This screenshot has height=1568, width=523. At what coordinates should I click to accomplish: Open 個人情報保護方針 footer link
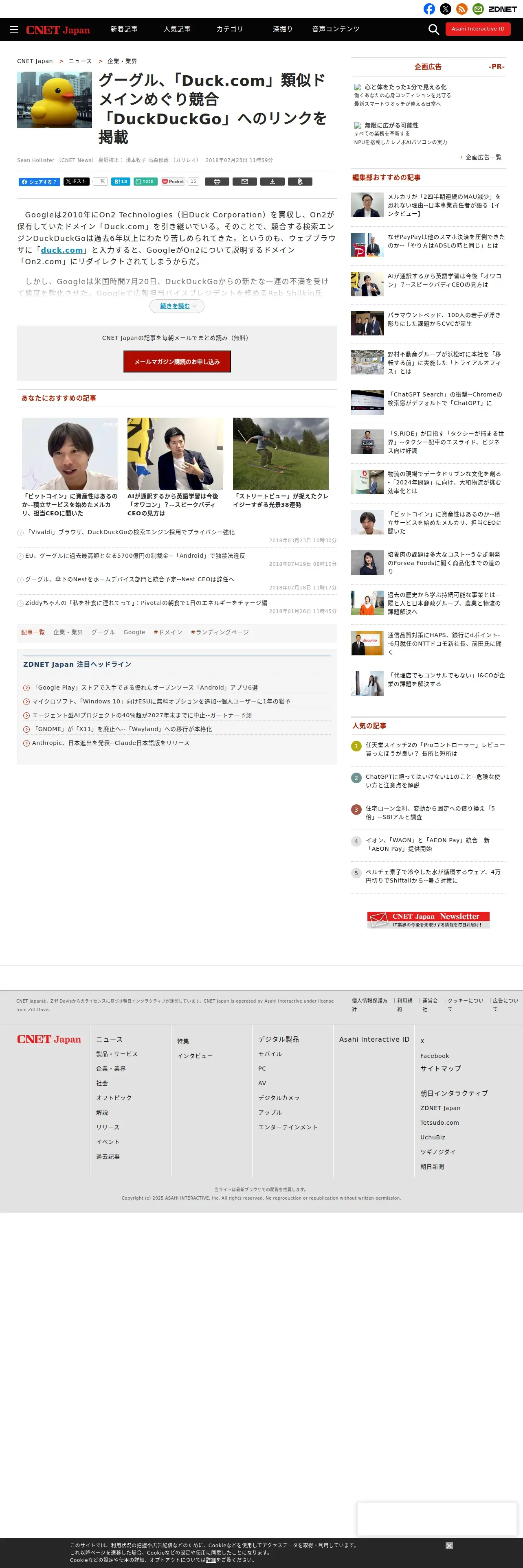coord(369,1004)
